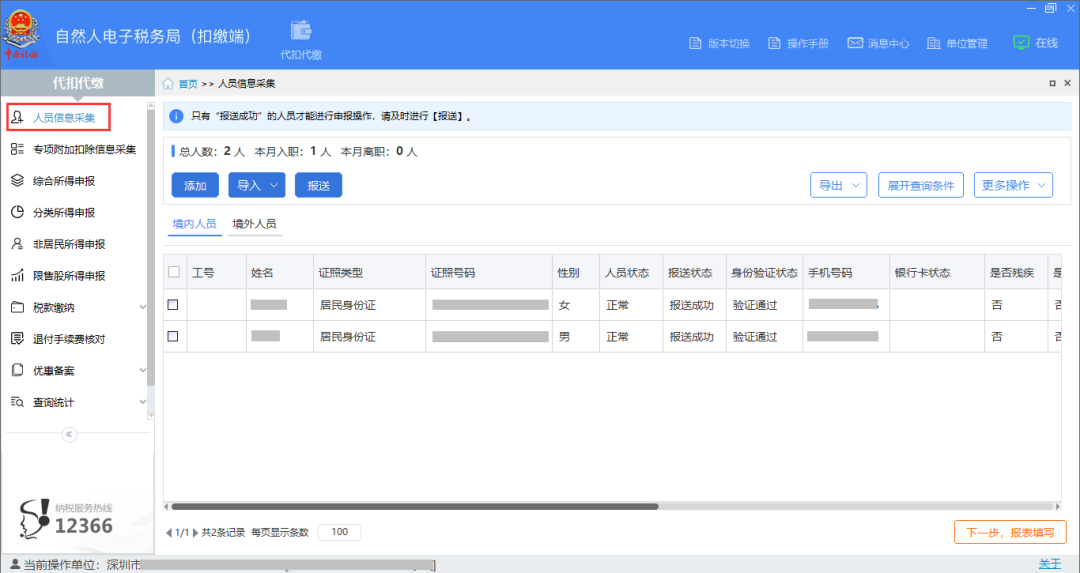
Task: Click the 展开查询条件 button
Action: [x=921, y=185]
